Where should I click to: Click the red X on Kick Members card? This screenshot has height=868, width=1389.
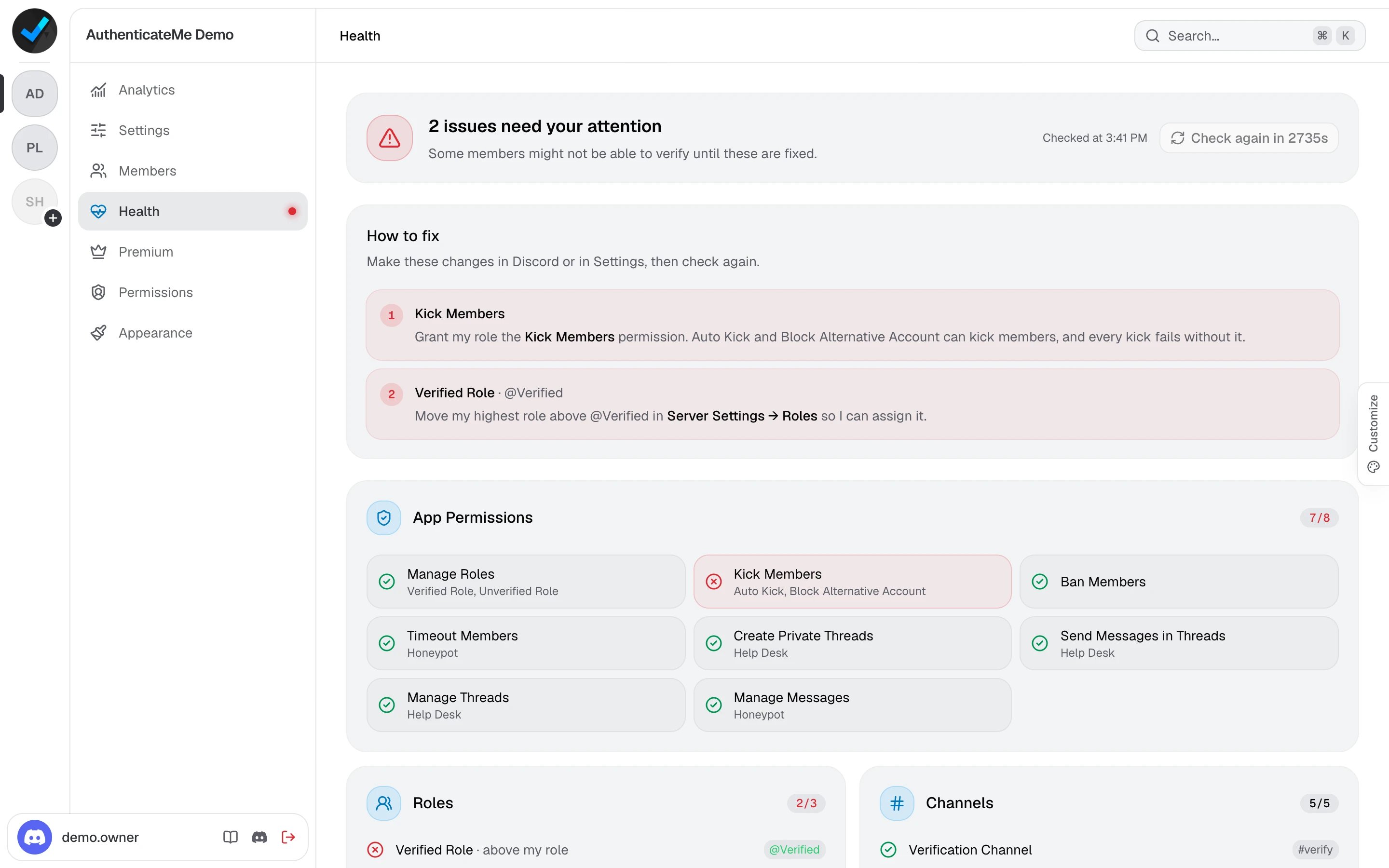pyautogui.click(x=713, y=582)
